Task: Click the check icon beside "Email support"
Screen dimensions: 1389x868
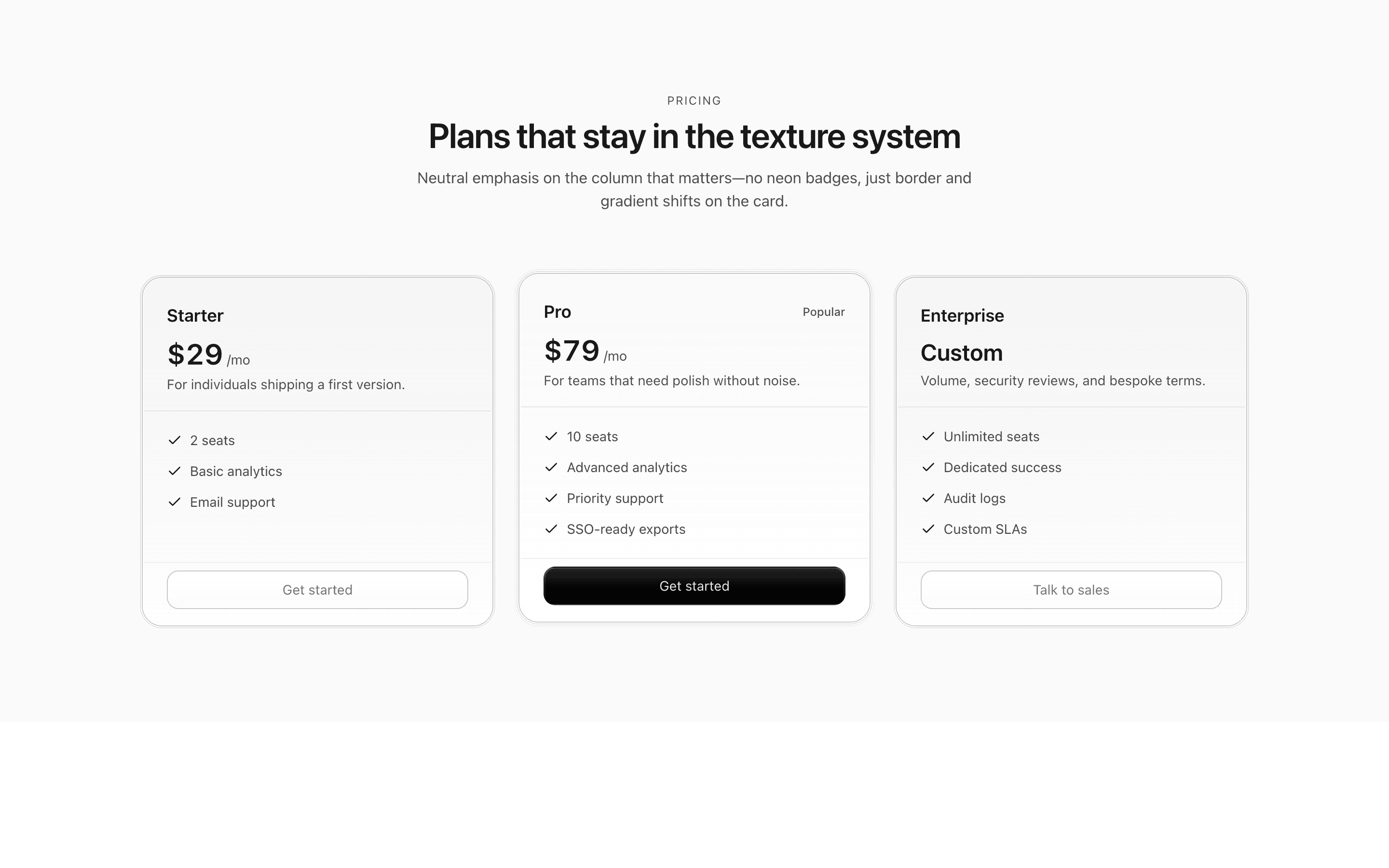Action: (175, 502)
